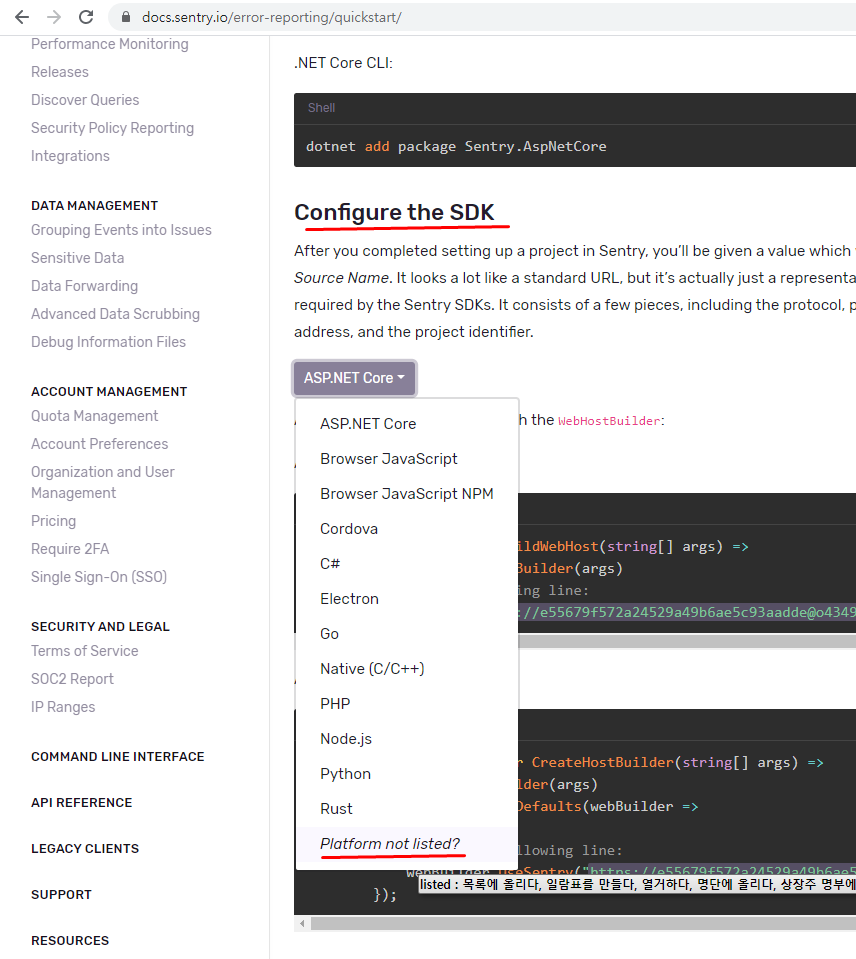This screenshot has width=856, height=959.
Task: Expand the API REFERENCE section
Action: pyautogui.click(x=82, y=802)
